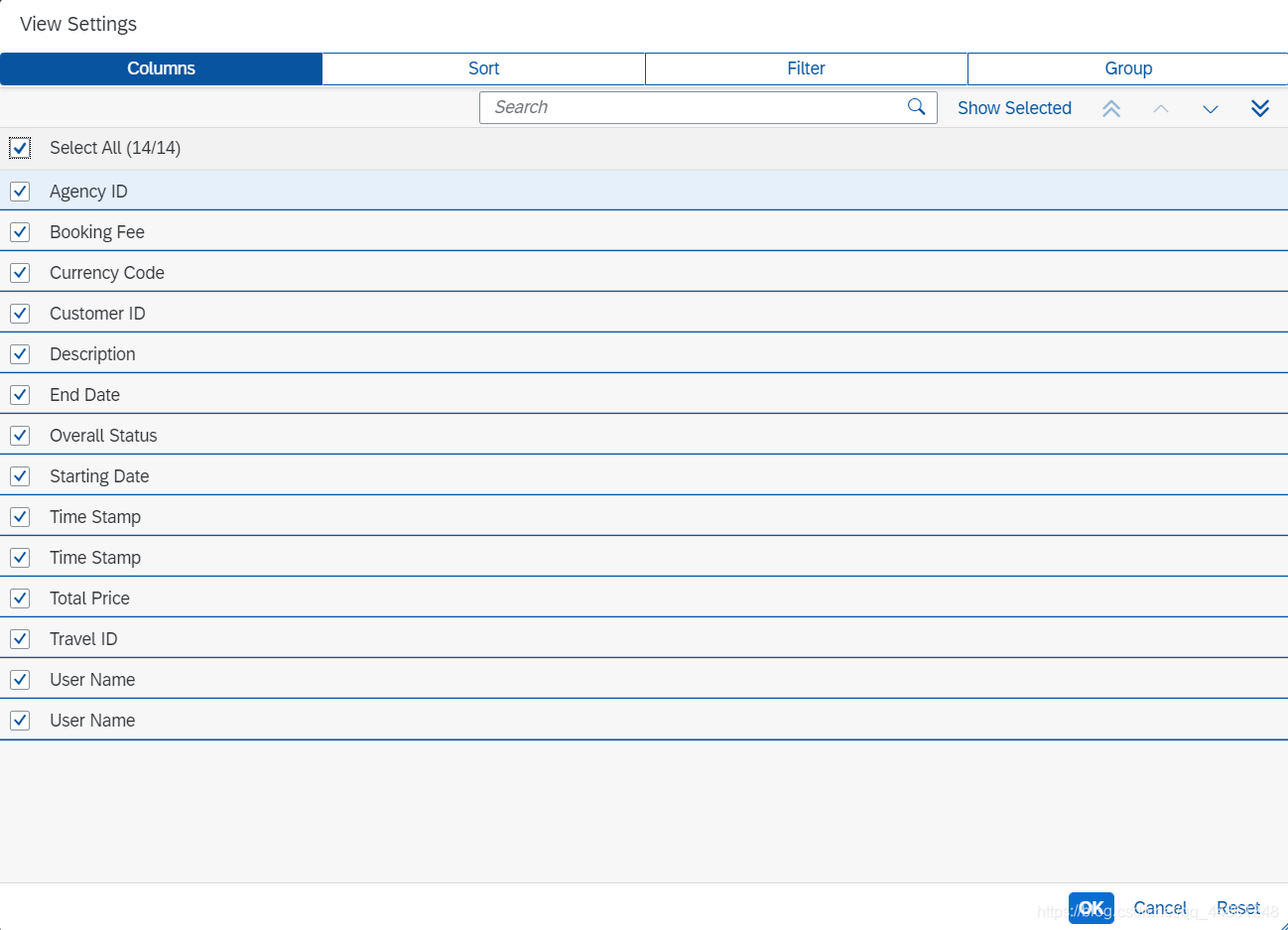Uncheck the Travel ID checkbox
This screenshot has height=930, width=1288.
[x=20, y=639]
